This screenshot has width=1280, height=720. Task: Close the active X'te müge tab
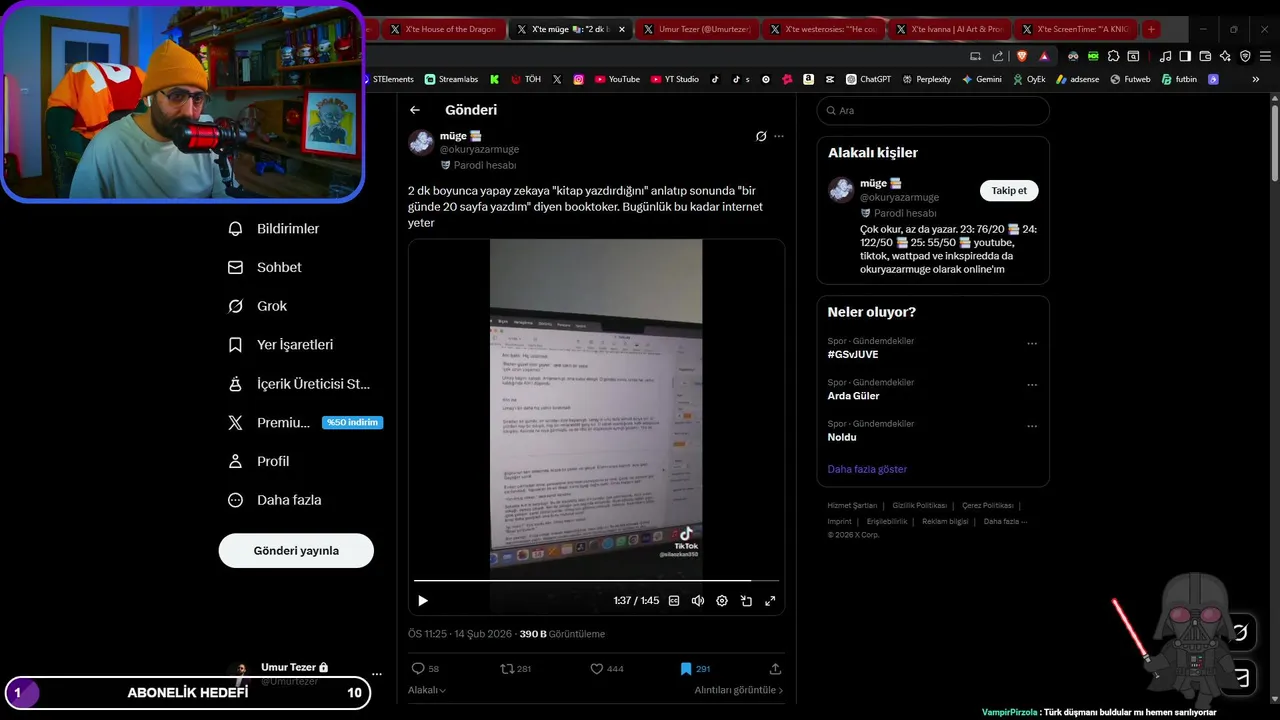click(622, 29)
